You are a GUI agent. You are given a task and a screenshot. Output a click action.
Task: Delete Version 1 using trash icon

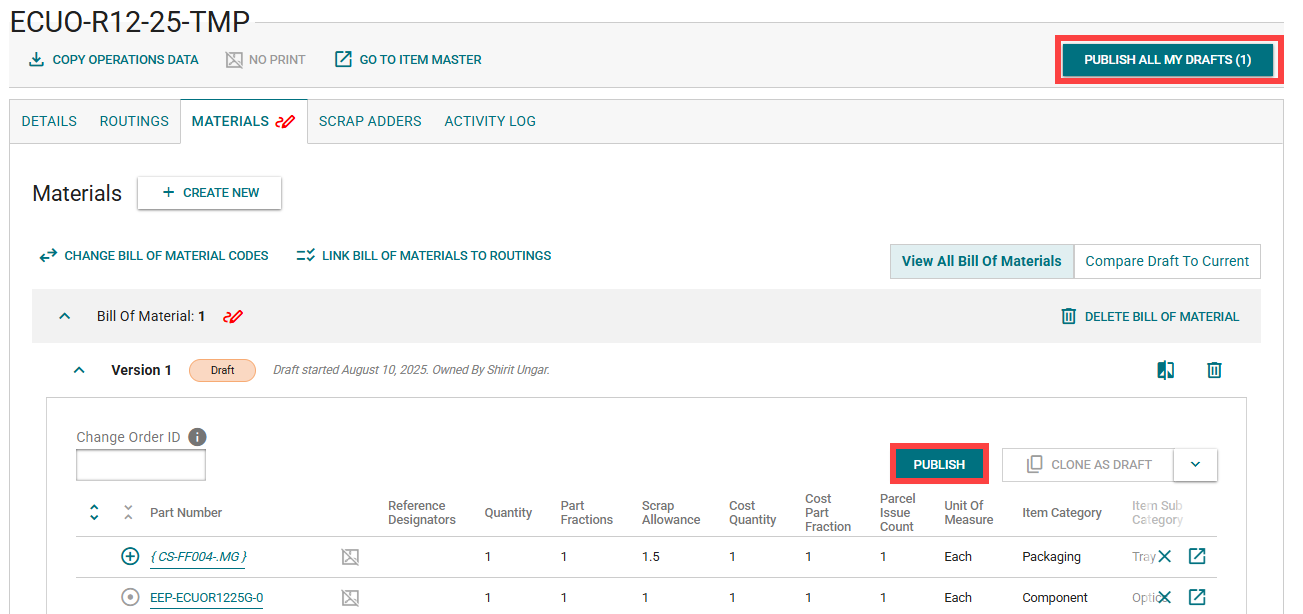[x=1214, y=370]
